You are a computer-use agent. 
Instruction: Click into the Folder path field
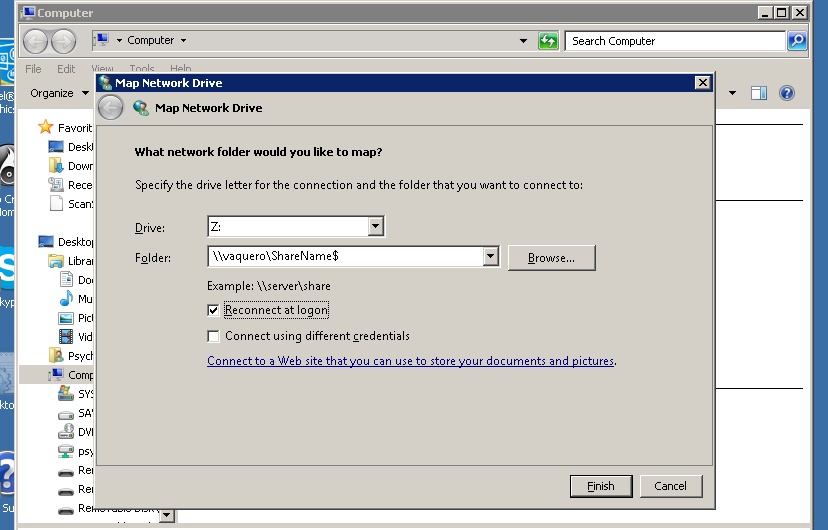(x=346, y=257)
